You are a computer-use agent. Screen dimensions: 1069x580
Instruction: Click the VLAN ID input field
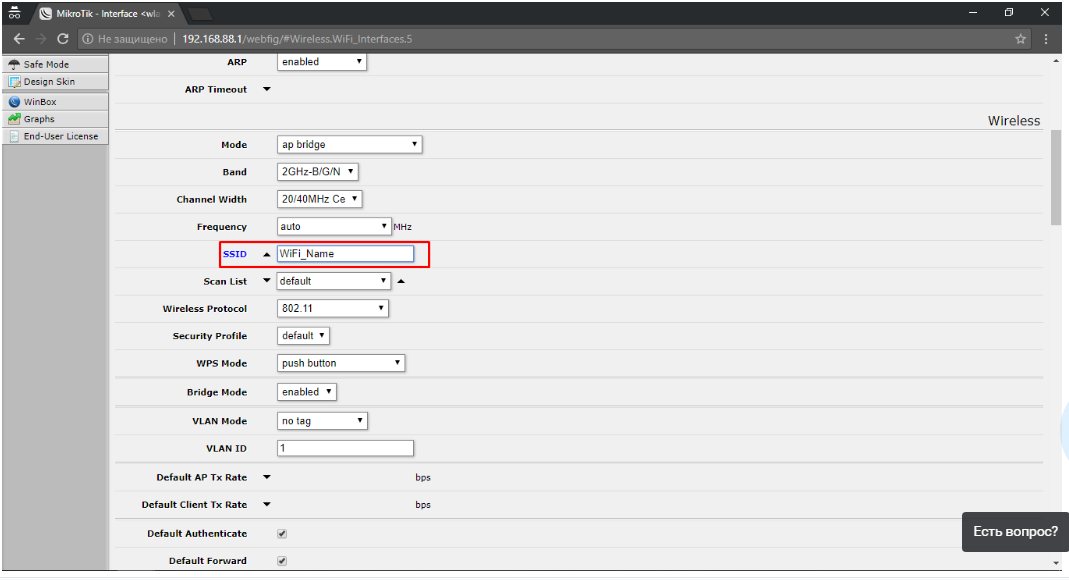345,448
